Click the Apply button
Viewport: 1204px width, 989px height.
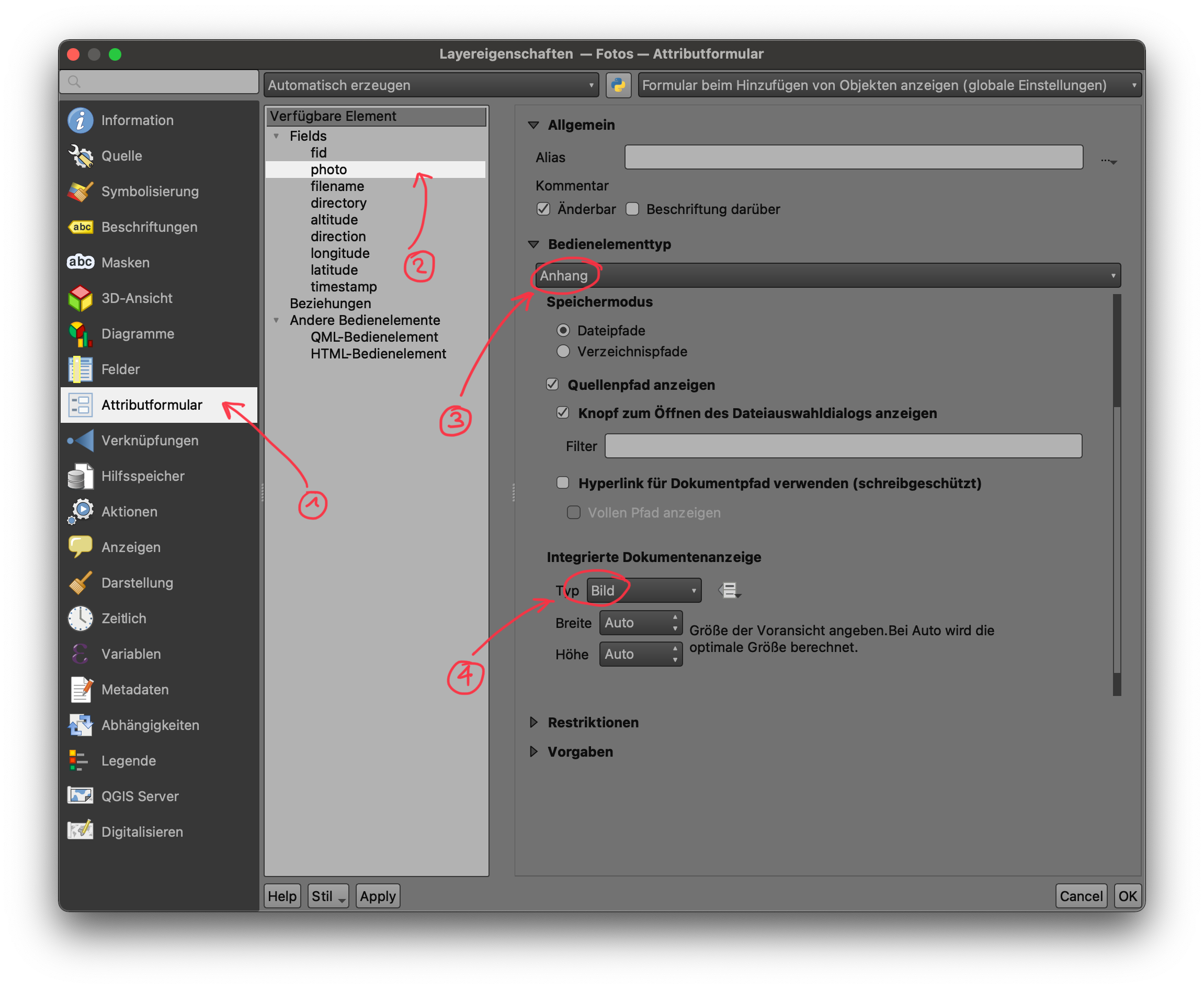378,895
